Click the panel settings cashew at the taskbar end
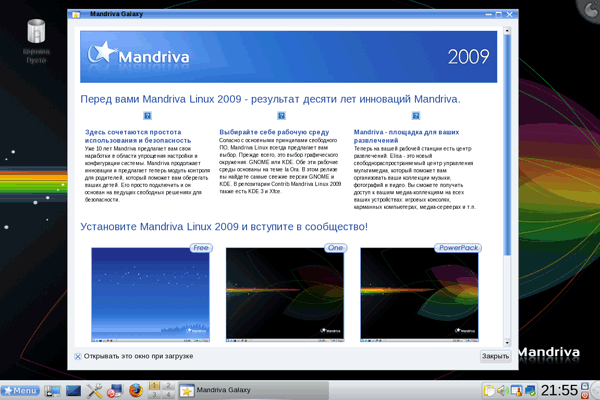This screenshot has width=600, height=400. click(x=595, y=390)
